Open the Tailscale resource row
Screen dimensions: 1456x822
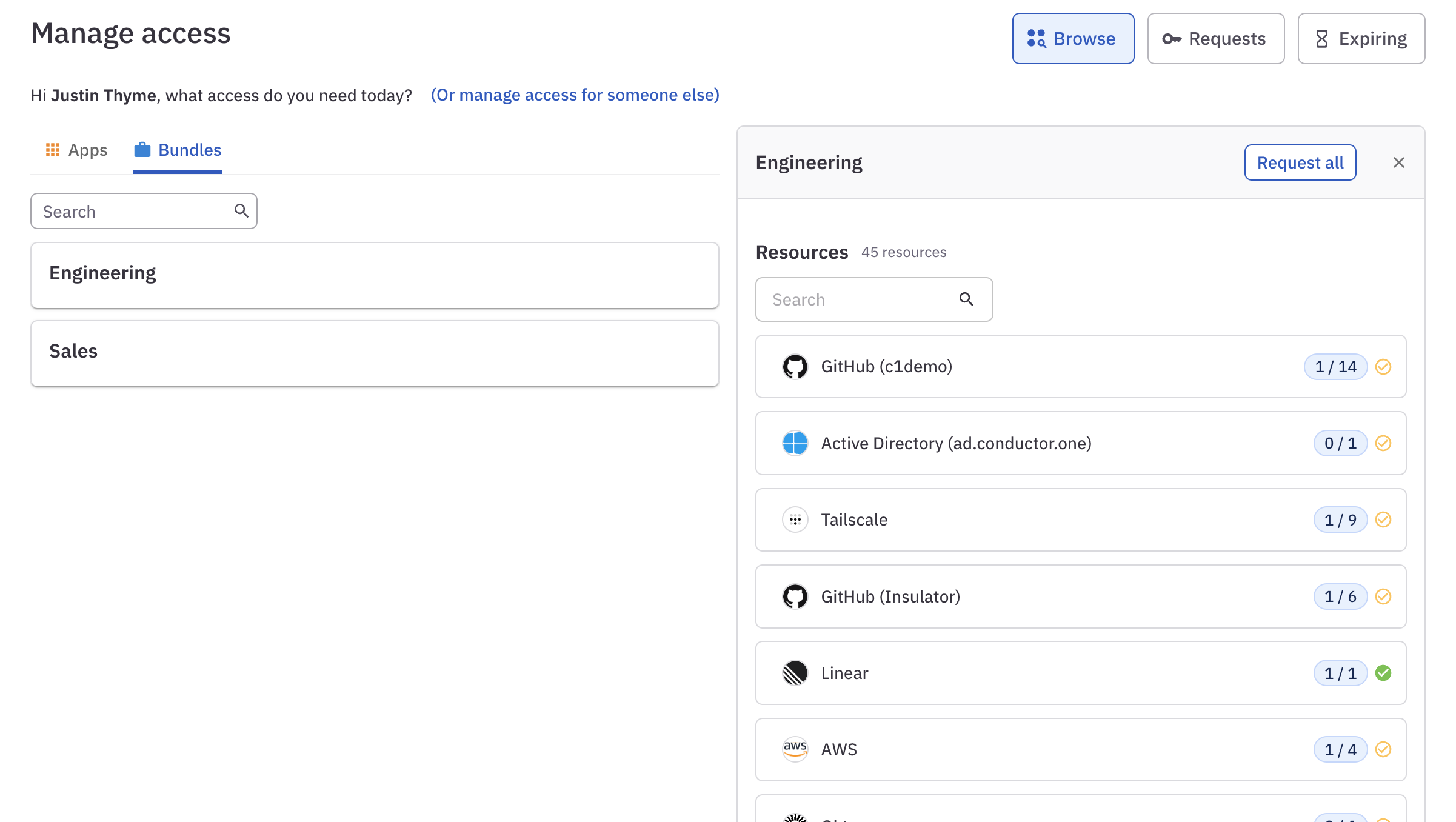(x=1081, y=520)
